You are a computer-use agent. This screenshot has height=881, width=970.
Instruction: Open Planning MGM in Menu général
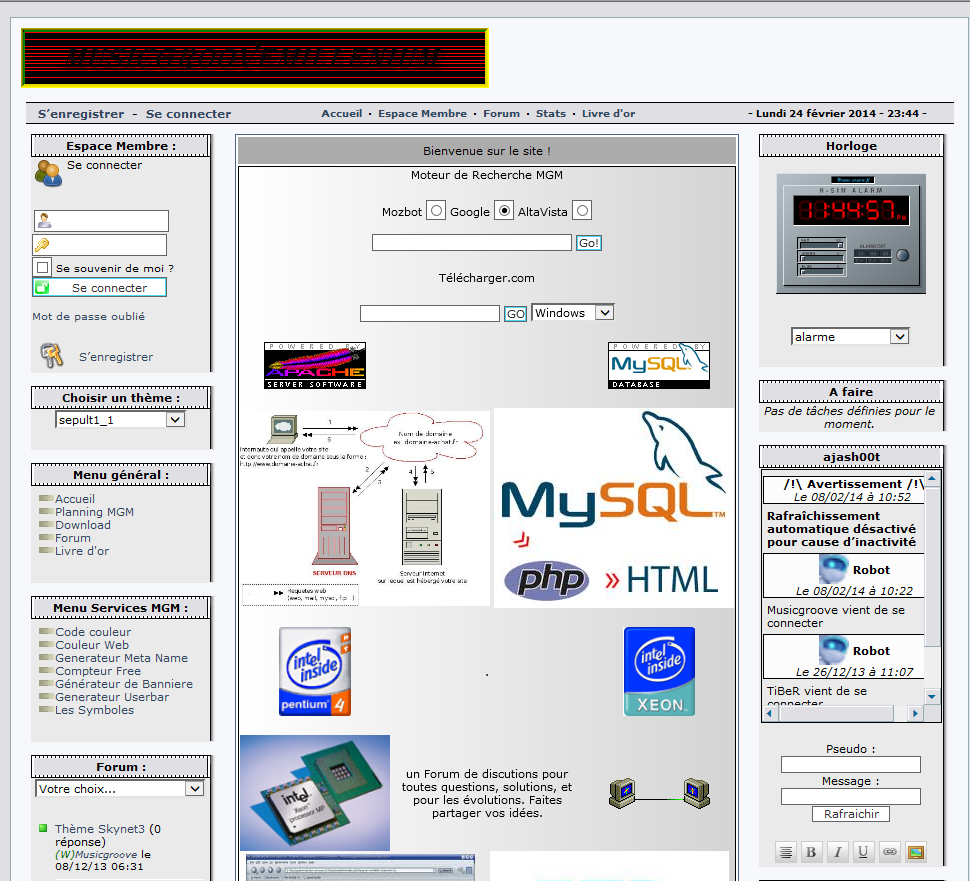point(94,512)
